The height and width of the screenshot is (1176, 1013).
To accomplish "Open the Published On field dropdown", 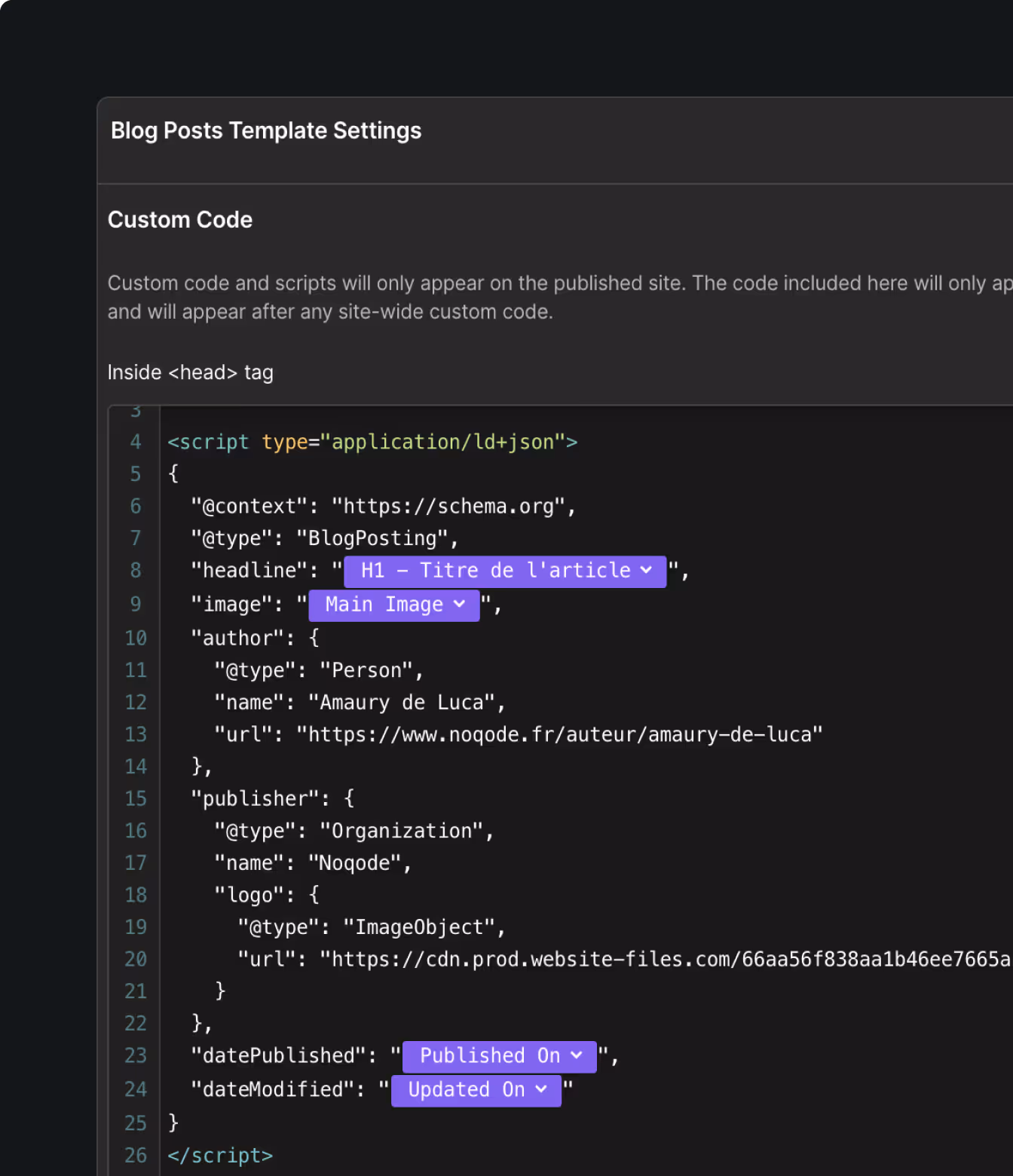I will pos(500,1056).
